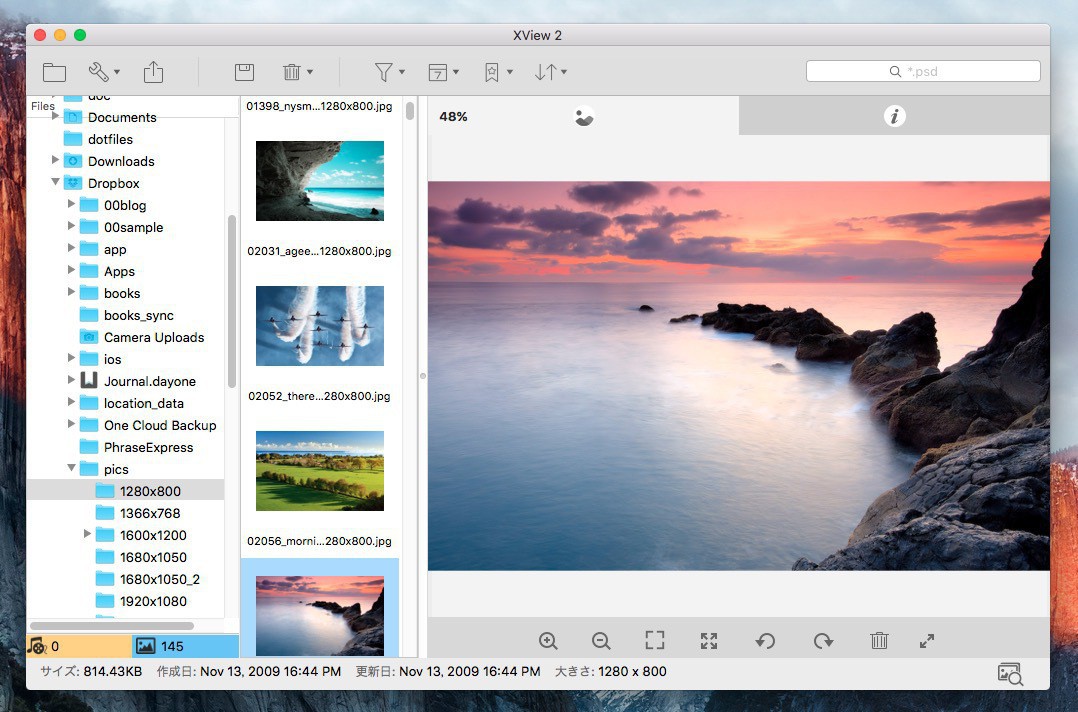This screenshot has height=712, width=1078.
Task: Open the sort order dropdown
Action: (550, 72)
